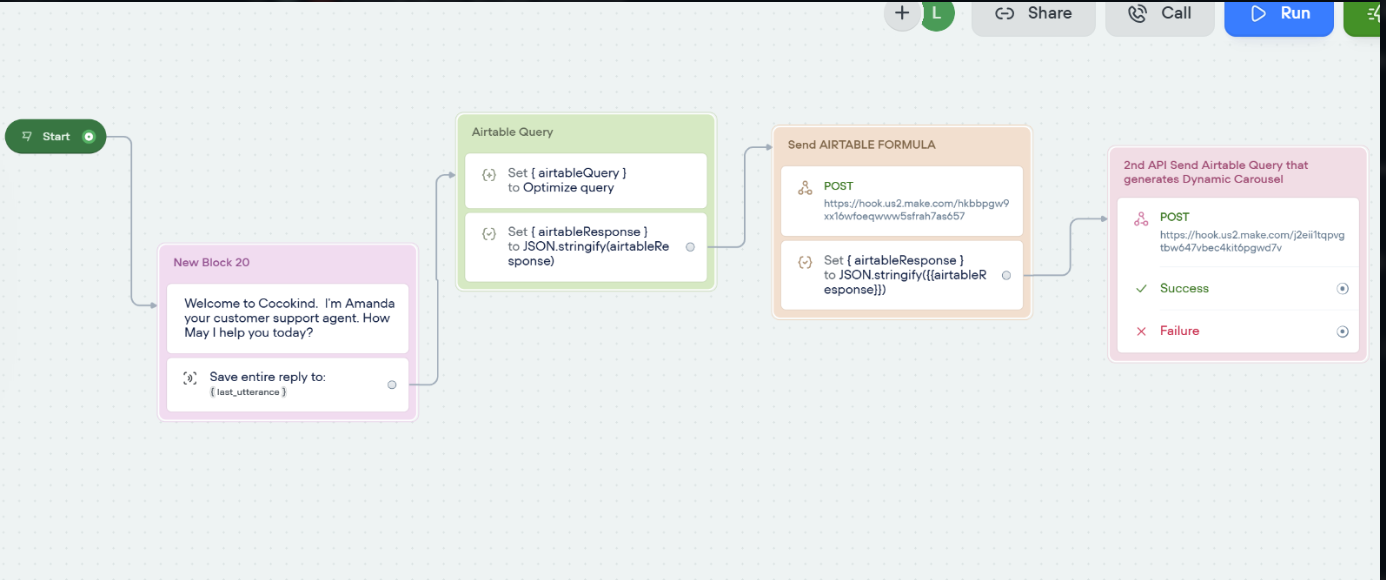
Task: Click the API icon in Send AIRTABLE FORMULA block
Action: pos(805,188)
